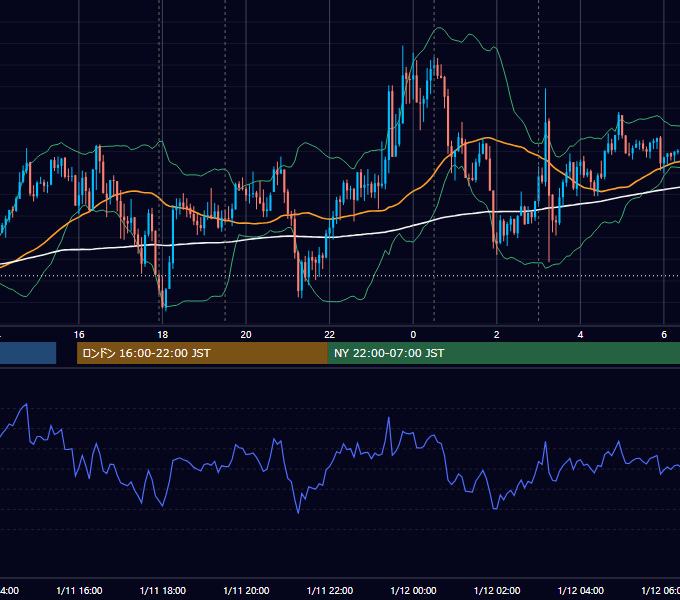Click the 1/12 00:00 date label
The height and width of the screenshot is (600, 680).
413,591
